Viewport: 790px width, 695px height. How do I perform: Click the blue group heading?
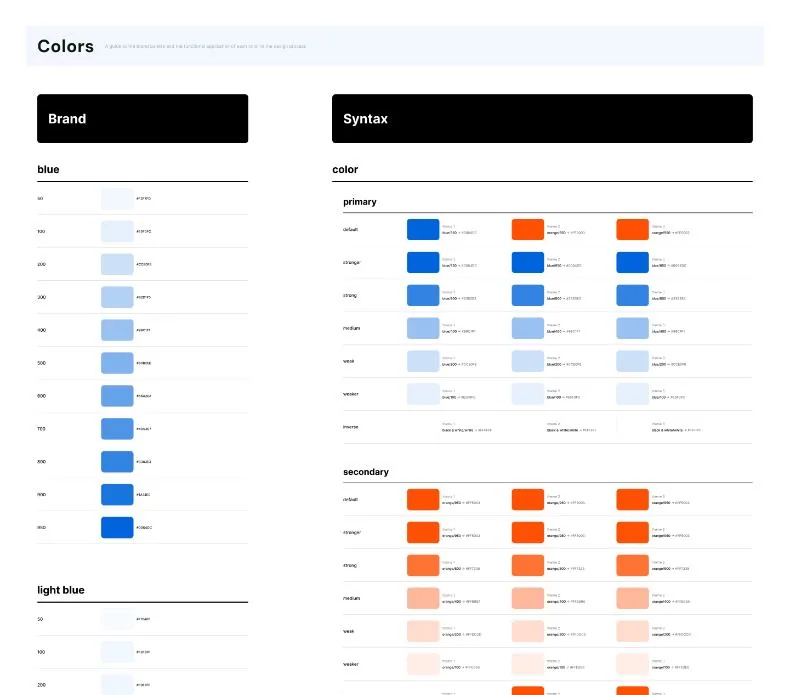[48, 169]
